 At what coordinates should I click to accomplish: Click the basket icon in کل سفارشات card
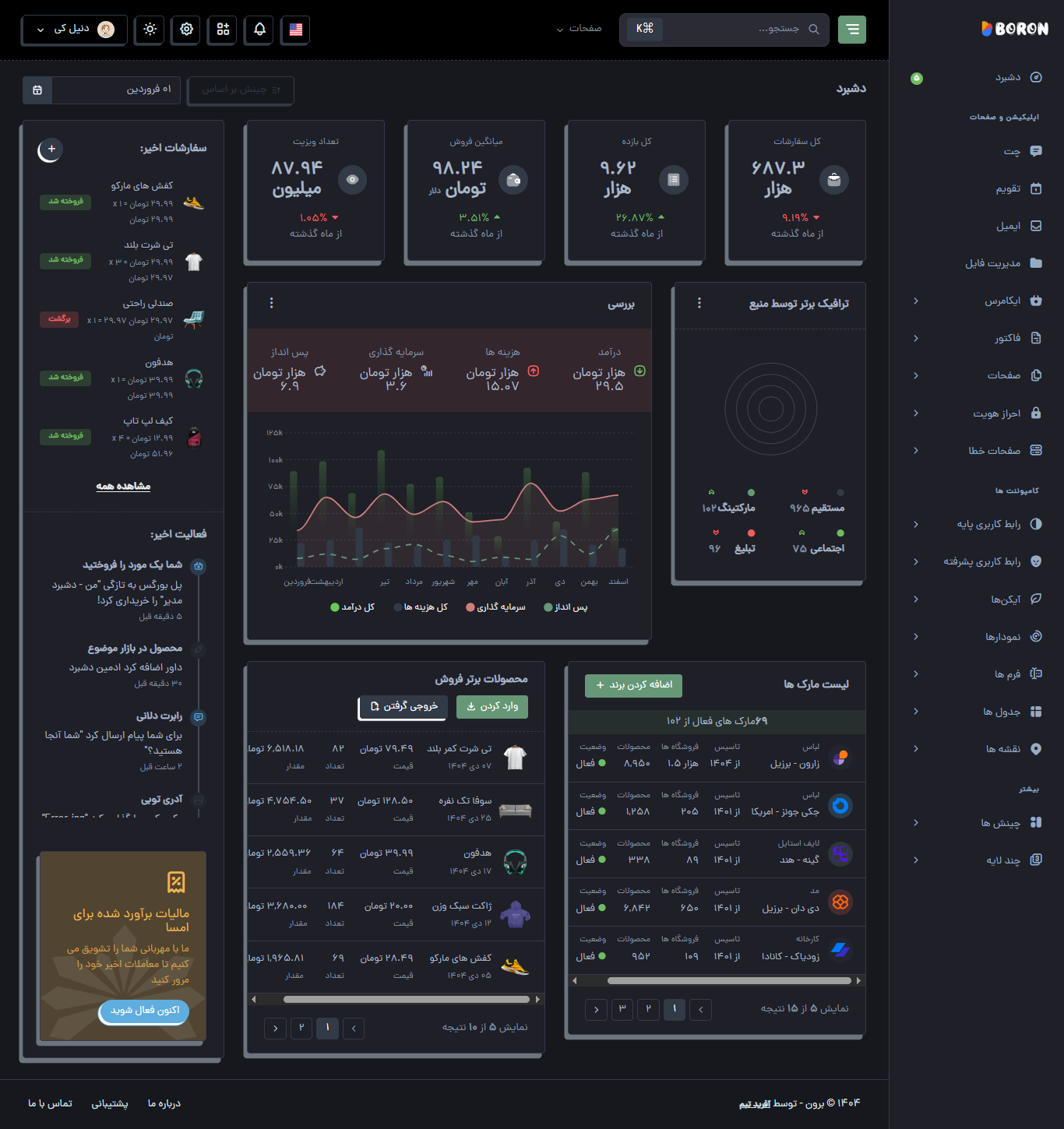coord(834,180)
